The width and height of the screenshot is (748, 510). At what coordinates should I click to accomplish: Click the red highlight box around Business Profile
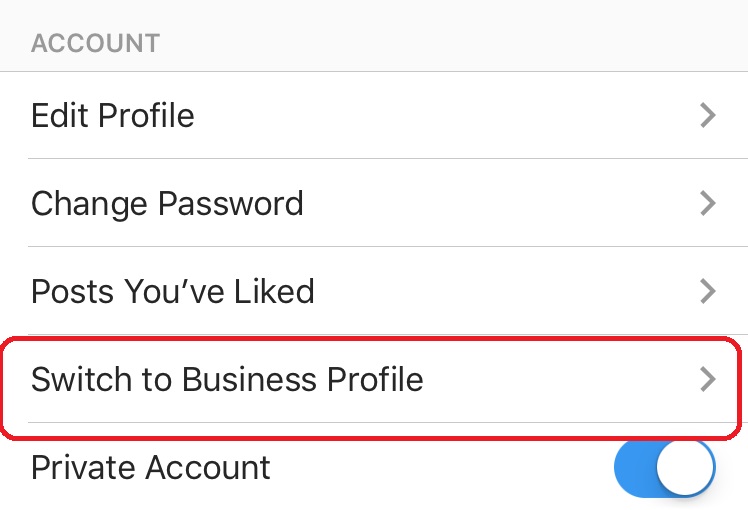pyautogui.click(x=560, y=343)
